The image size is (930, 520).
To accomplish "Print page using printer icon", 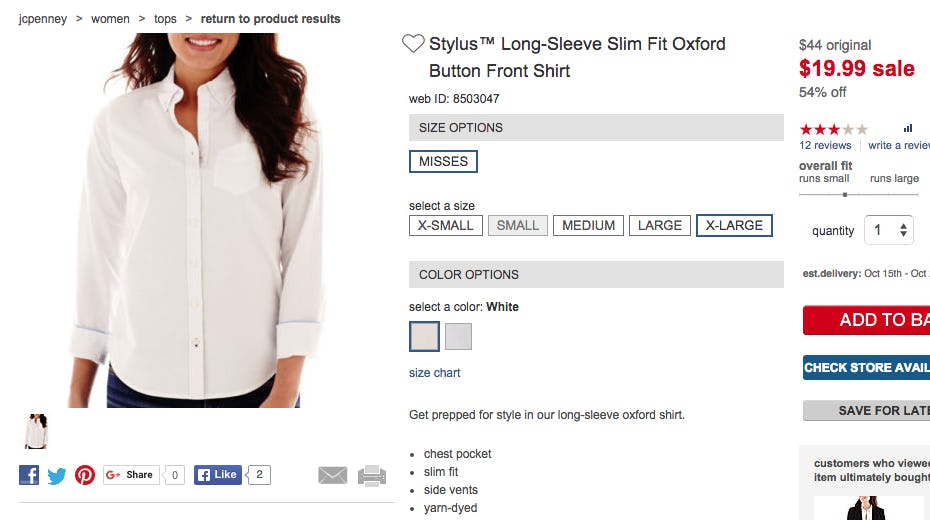I will pyautogui.click(x=372, y=475).
